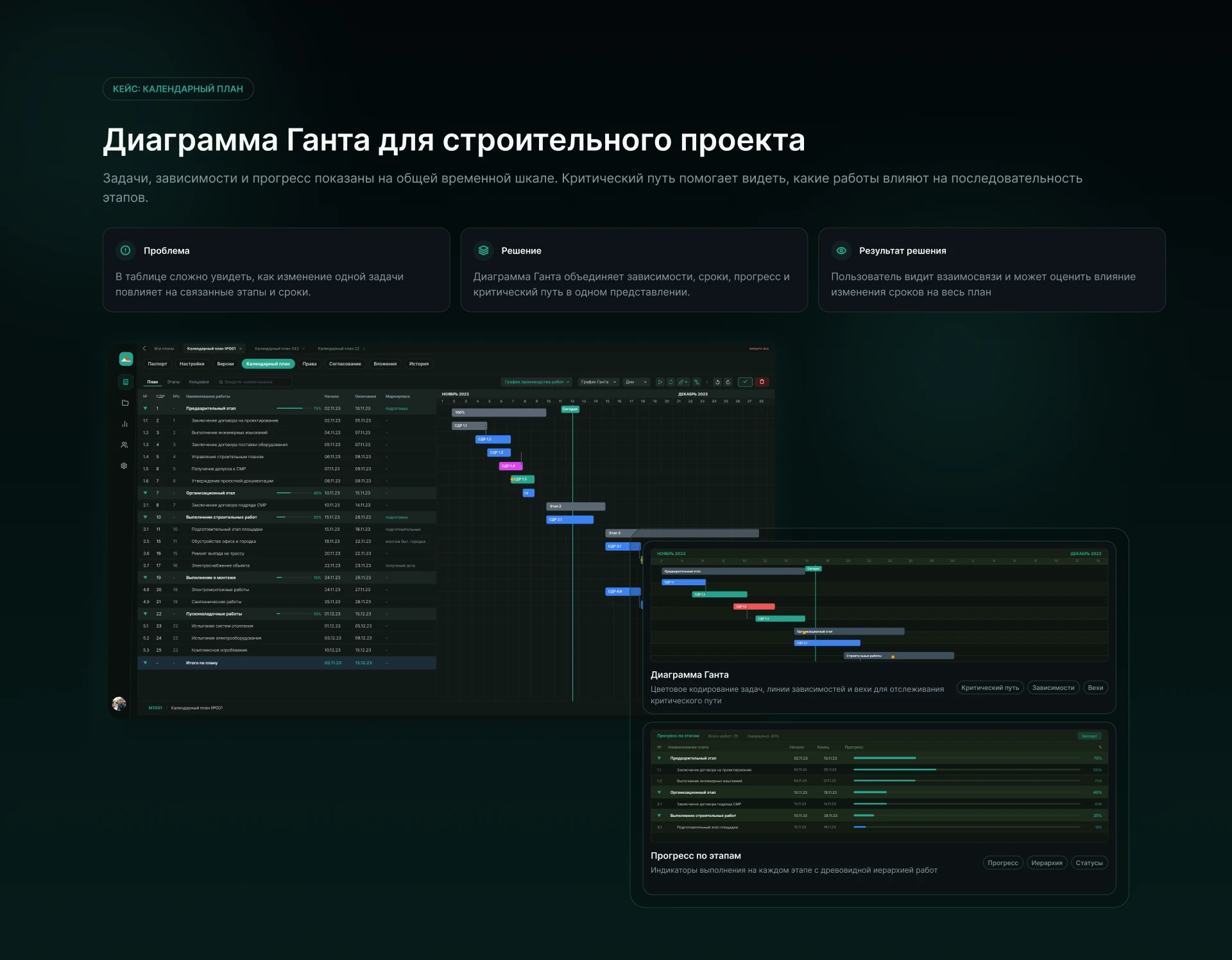Image resolution: width=1232 pixels, height=960 pixels.
Task: Open the users icon in sidebar
Action: 124,445
